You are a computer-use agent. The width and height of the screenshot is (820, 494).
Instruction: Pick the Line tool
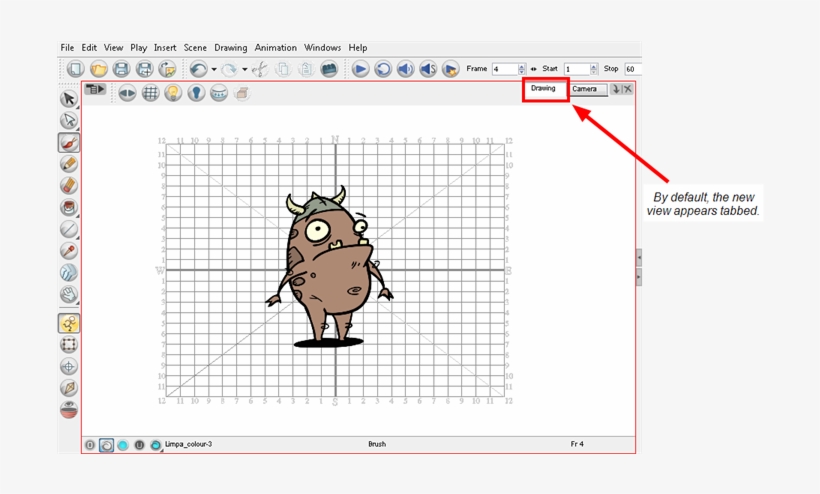point(69,229)
